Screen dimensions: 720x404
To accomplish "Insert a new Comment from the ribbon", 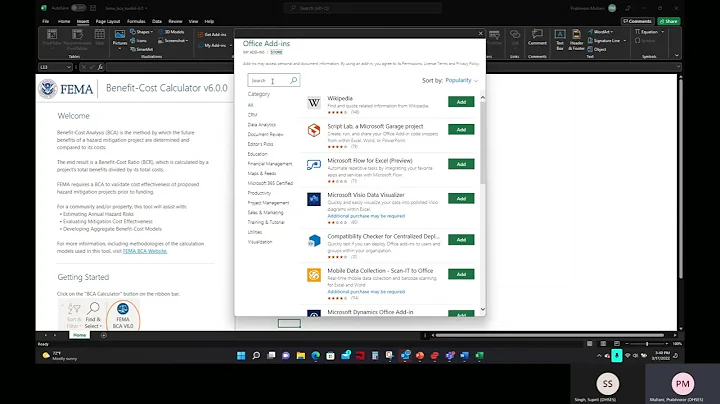I will tap(537, 37).
